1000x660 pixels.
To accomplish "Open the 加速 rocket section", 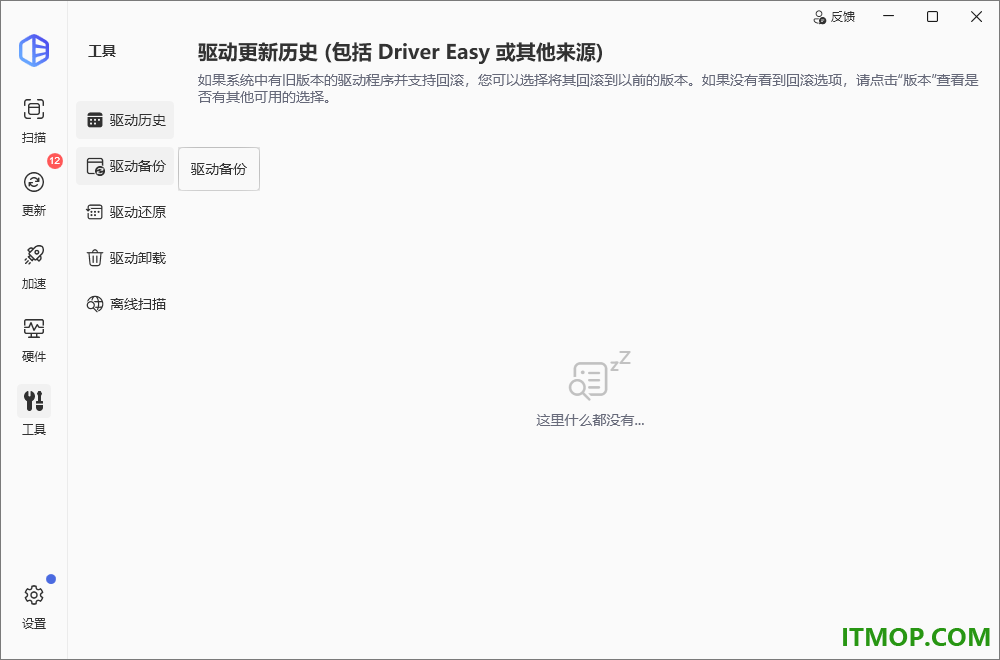I will (34, 267).
